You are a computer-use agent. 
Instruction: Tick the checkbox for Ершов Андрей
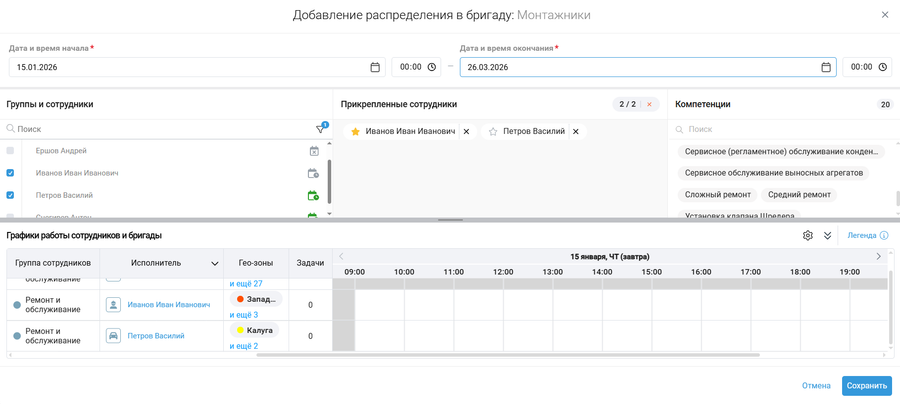click(x=11, y=151)
